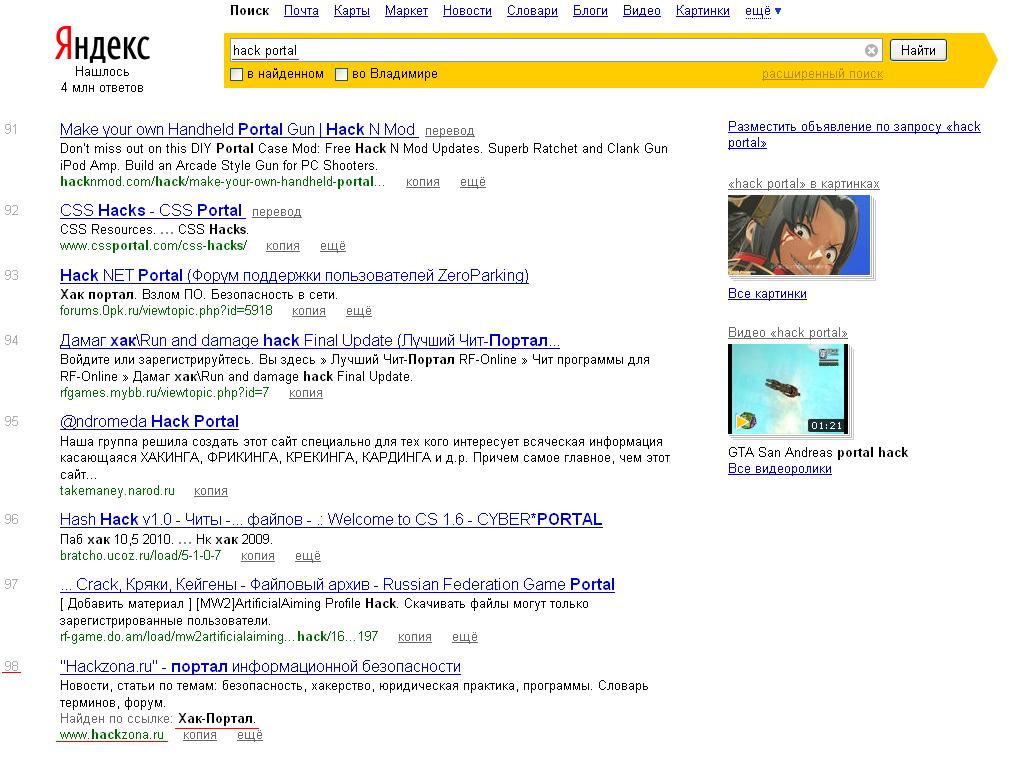Expand the 'ещё' services dropdown
1026x758 pixels.
pos(763,10)
